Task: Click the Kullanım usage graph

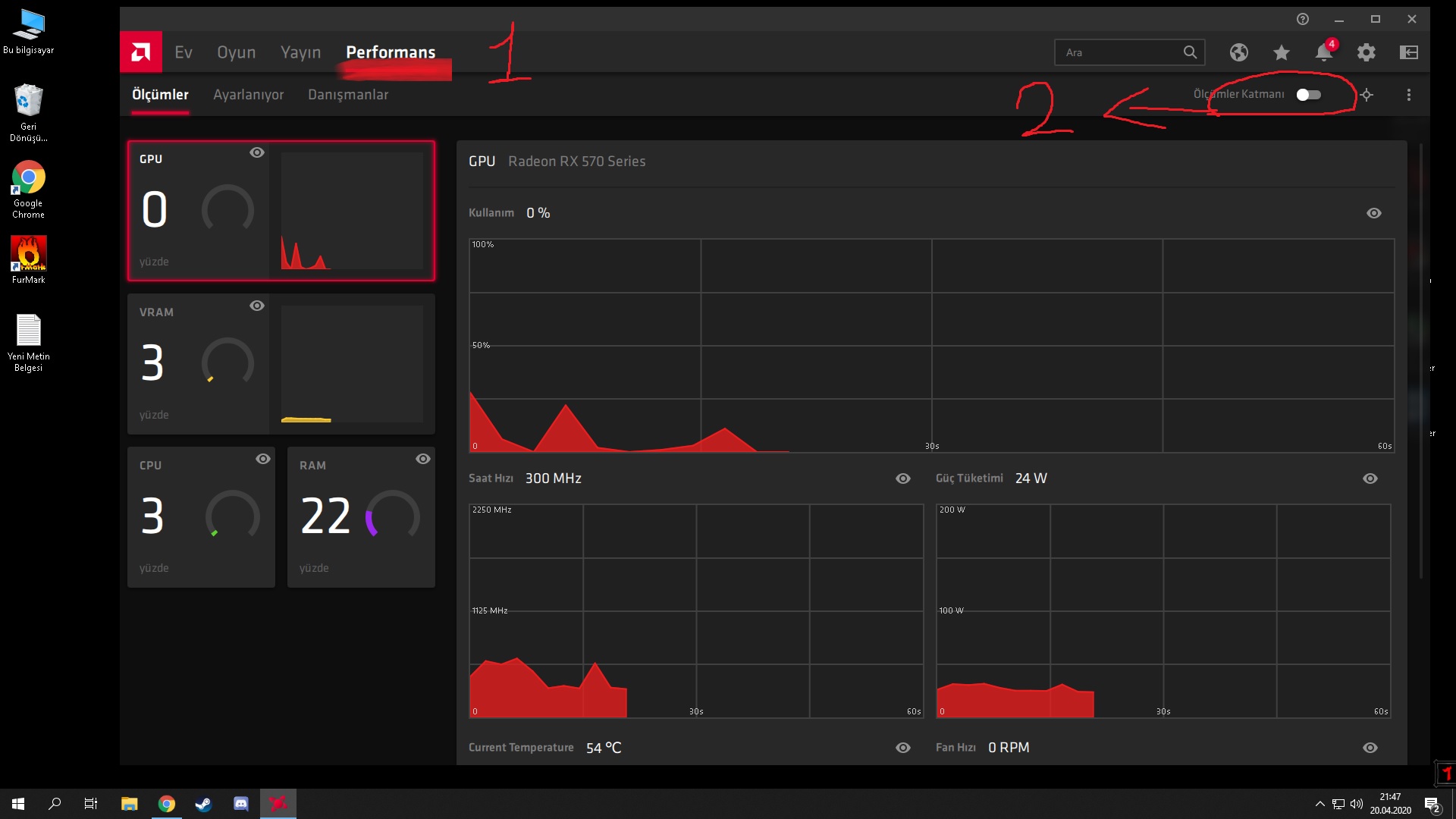Action: 931,346
